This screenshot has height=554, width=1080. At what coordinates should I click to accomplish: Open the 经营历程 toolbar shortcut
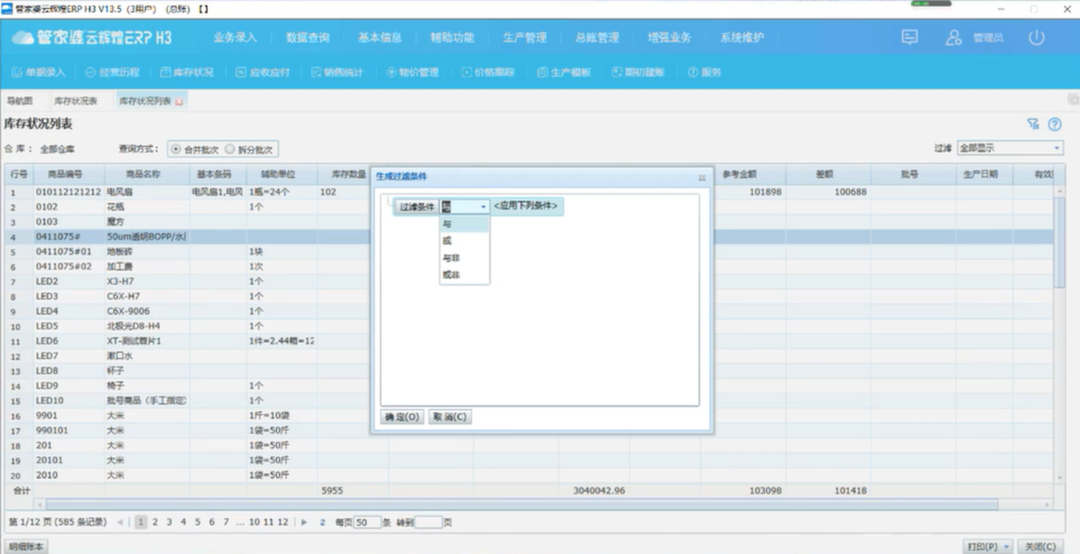tap(112, 72)
